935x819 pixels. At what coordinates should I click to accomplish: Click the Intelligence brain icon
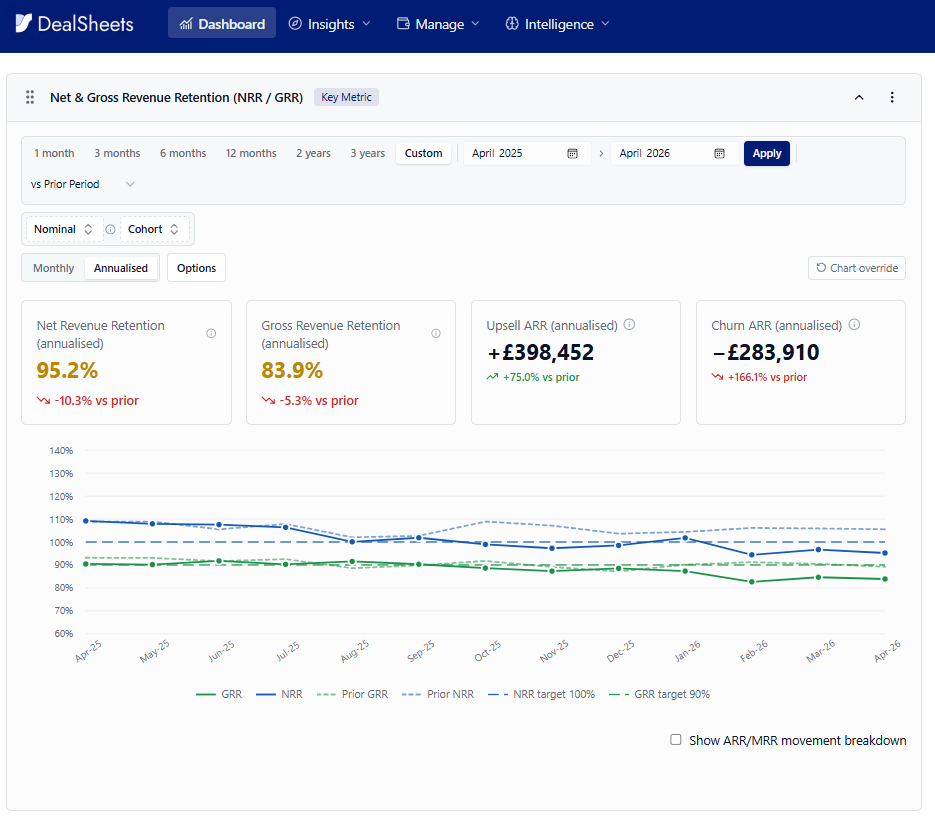click(512, 23)
